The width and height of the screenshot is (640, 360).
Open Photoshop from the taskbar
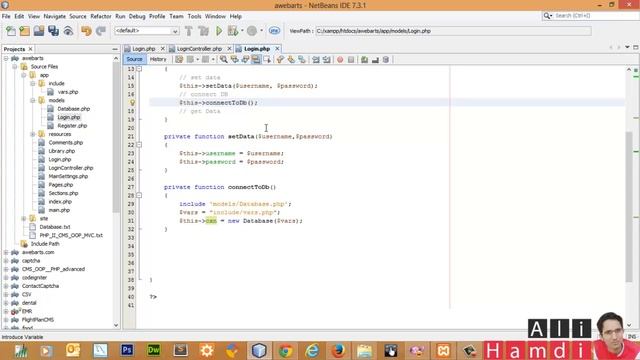(127, 351)
